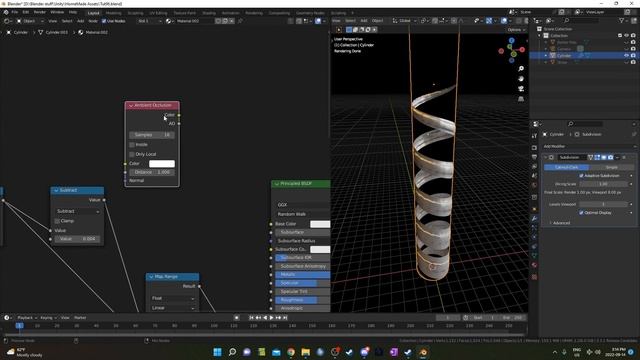The height and width of the screenshot is (360, 640).
Task: Adjust the Roughness slider in Principled BSDF
Action: 302,300
